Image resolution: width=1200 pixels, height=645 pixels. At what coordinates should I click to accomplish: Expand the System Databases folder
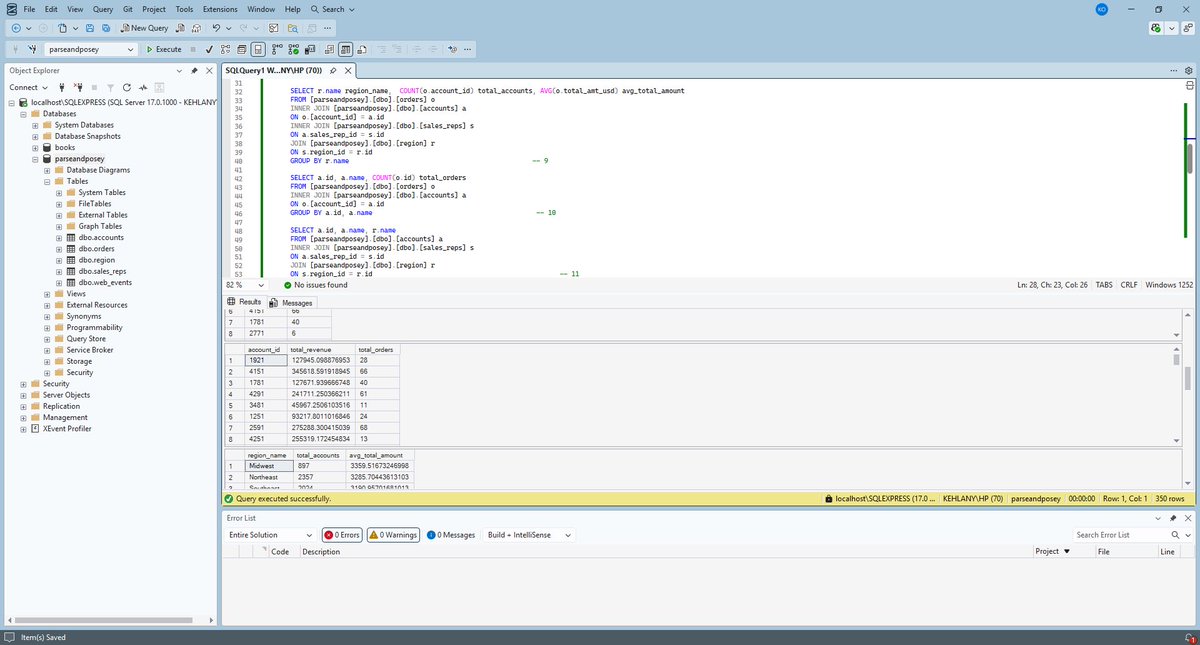pos(35,125)
